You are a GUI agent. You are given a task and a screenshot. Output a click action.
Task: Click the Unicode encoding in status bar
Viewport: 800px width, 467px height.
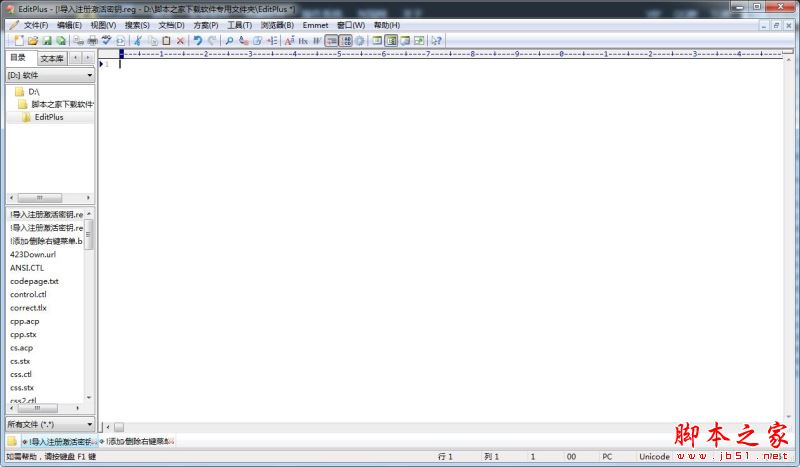pyautogui.click(x=654, y=456)
